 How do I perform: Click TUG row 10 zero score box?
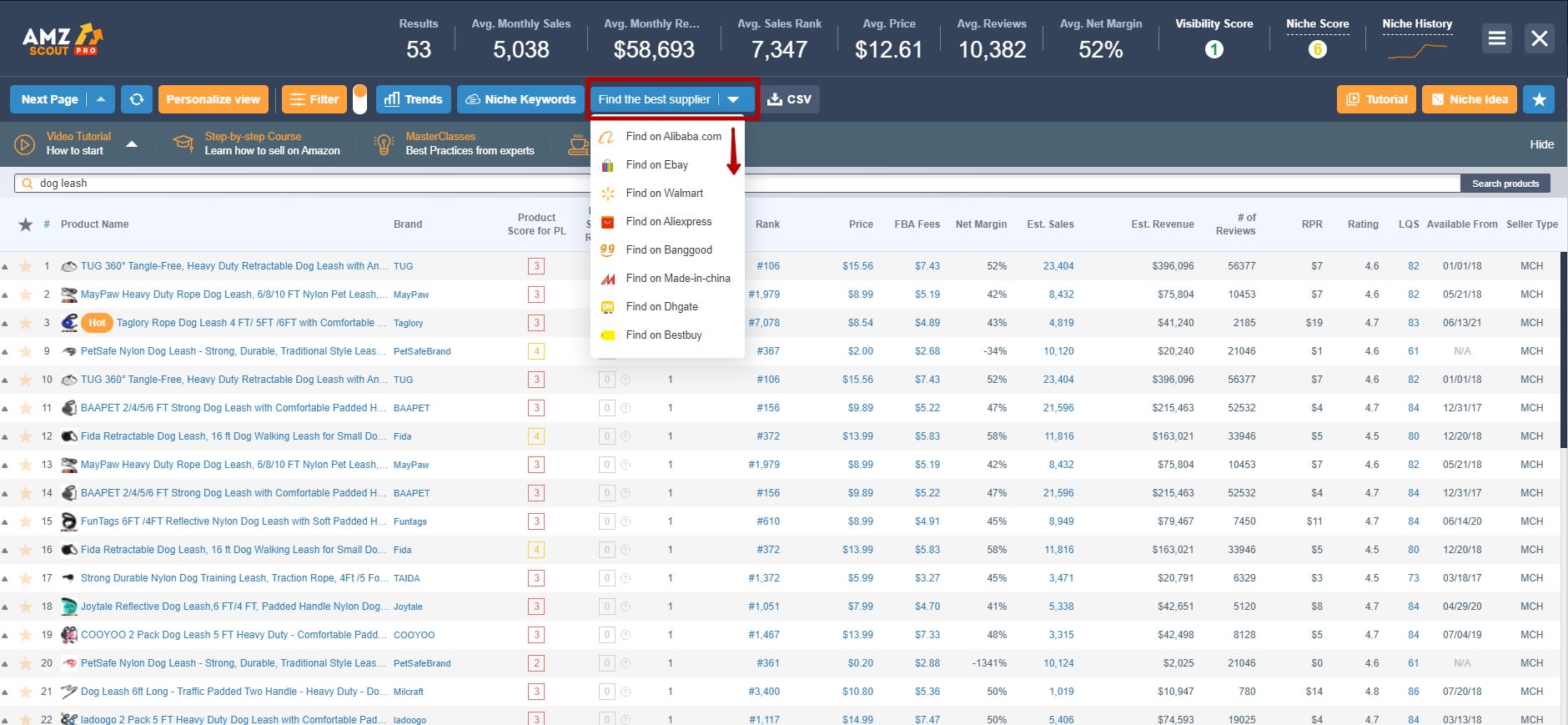[x=606, y=380]
